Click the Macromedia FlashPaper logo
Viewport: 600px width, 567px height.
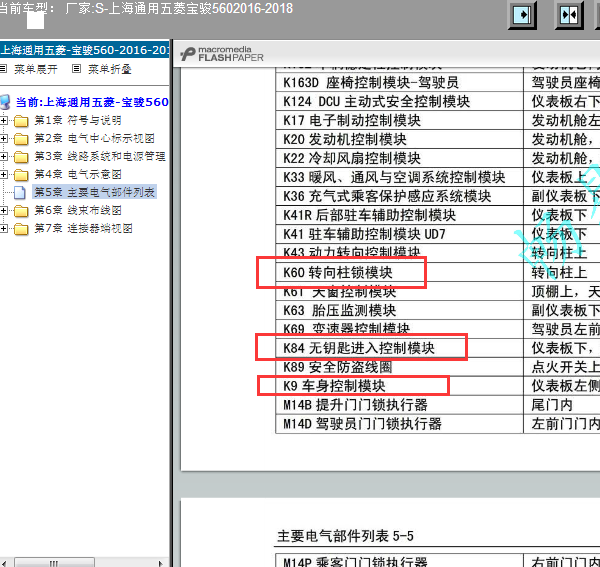tap(222, 54)
